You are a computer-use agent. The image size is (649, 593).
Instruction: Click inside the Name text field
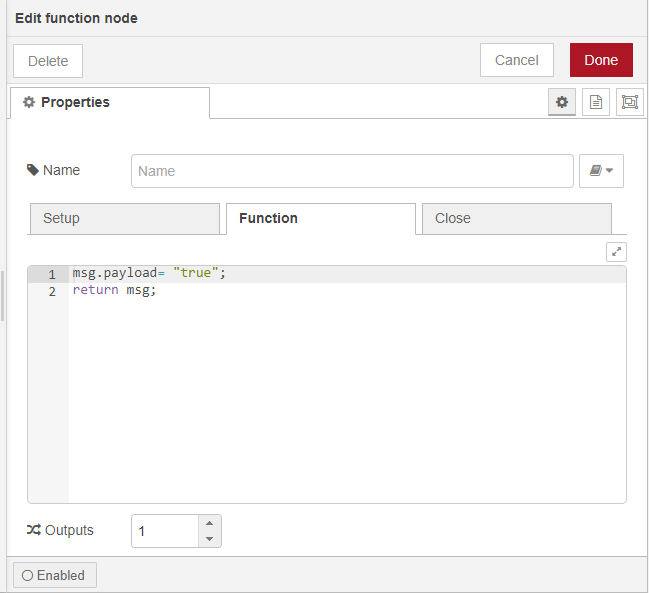click(351, 171)
